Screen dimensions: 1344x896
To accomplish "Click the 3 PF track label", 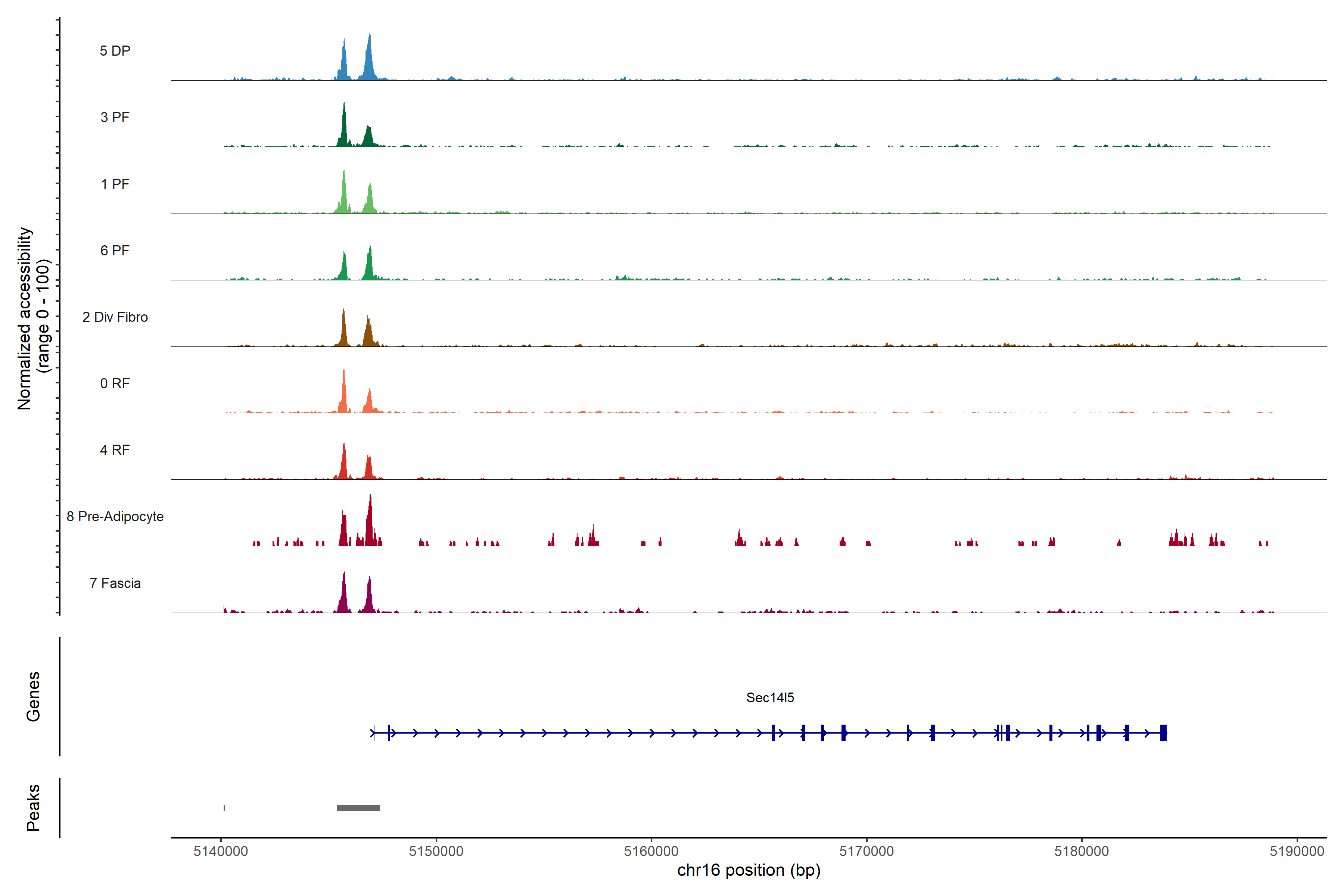I will (x=115, y=117).
